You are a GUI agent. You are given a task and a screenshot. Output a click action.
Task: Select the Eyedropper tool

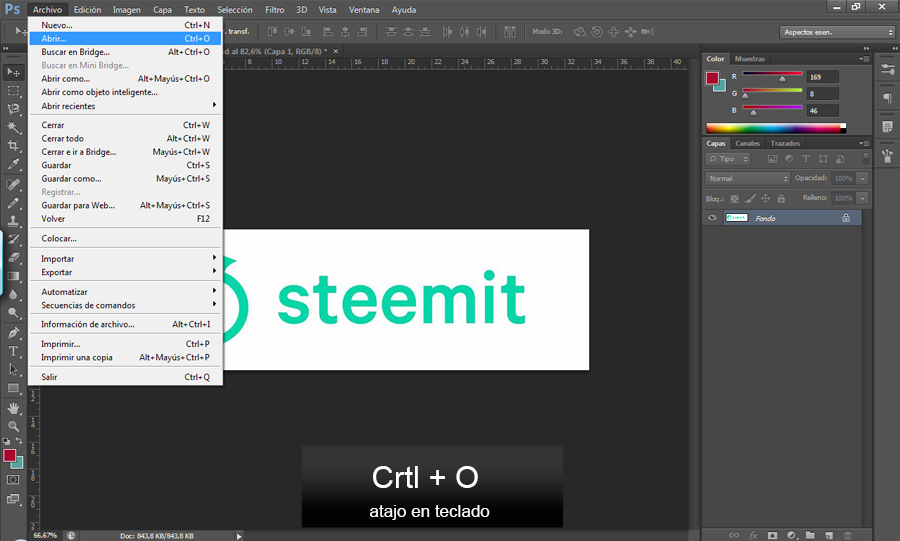(13, 164)
